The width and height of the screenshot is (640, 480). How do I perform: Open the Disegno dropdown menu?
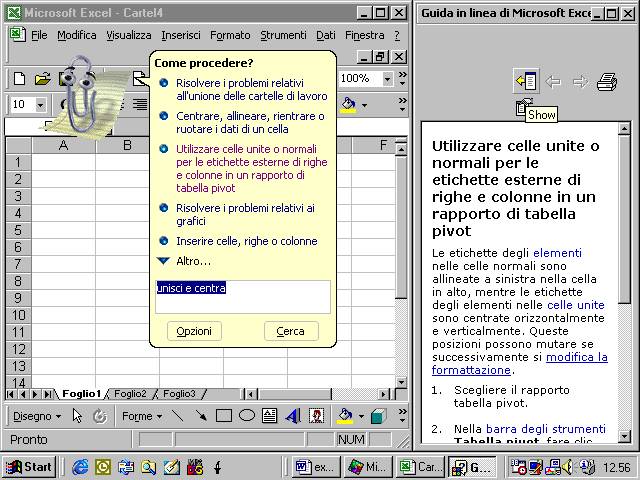click(37, 416)
